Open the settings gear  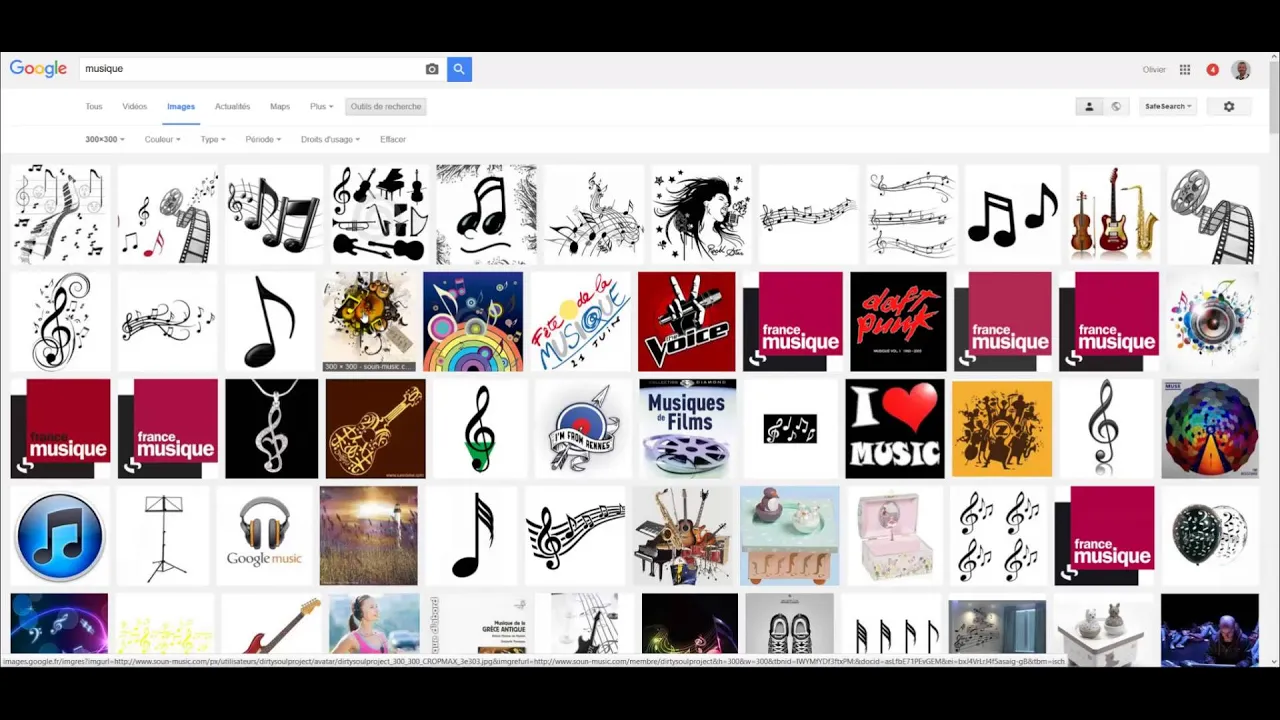(1229, 106)
